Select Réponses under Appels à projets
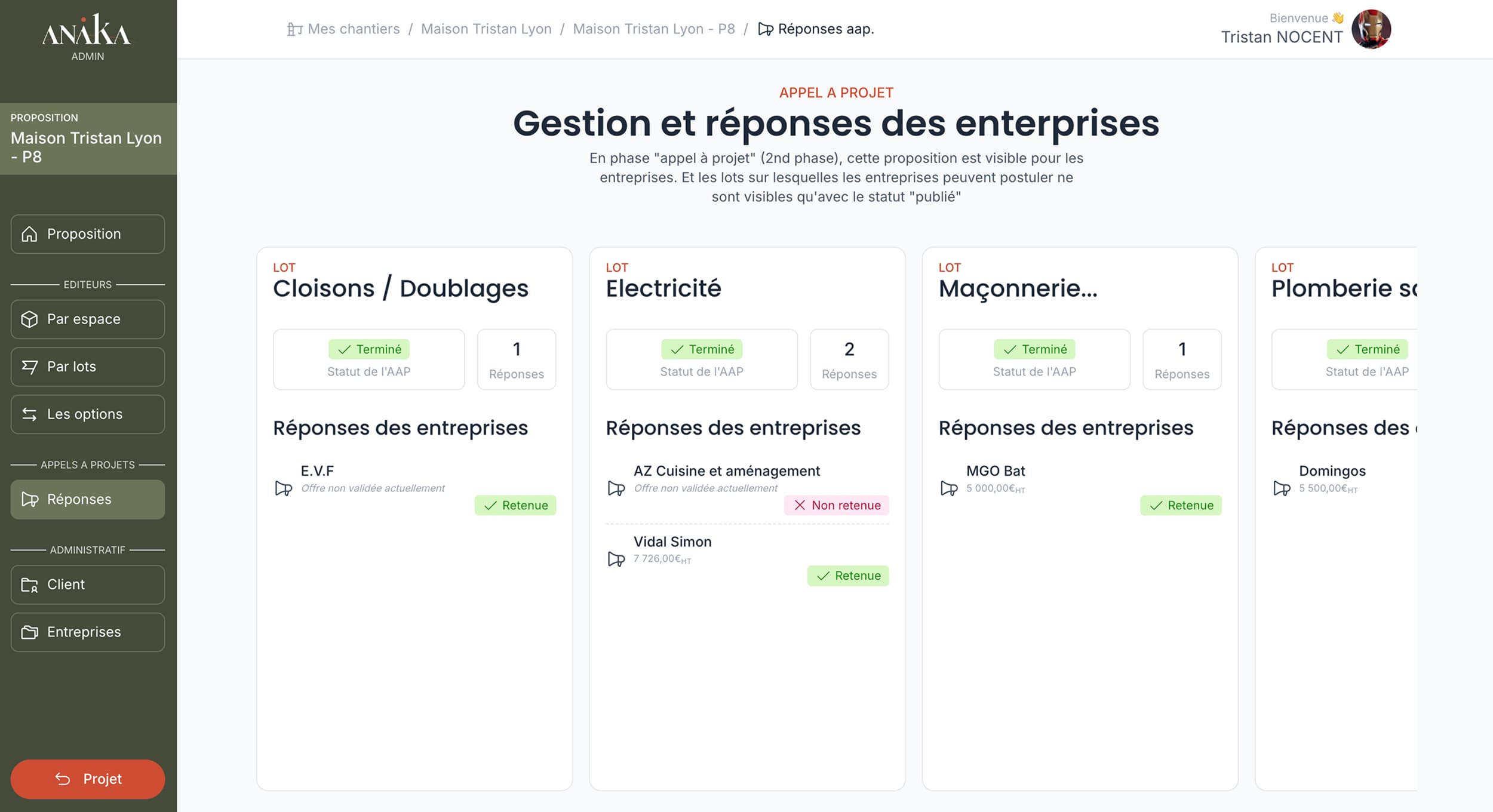 pos(88,499)
